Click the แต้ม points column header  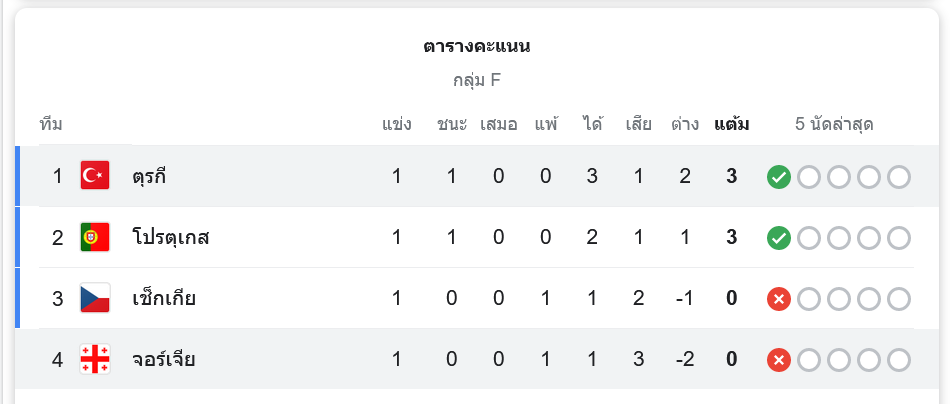(x=731, y=125)
